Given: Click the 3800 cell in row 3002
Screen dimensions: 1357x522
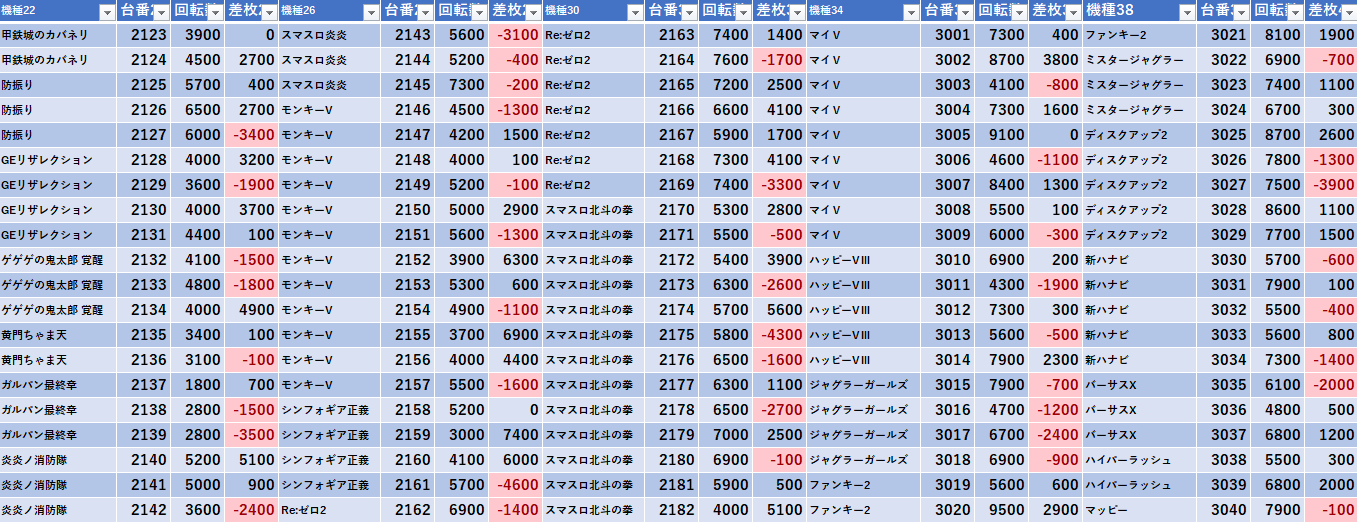Looking at the screenshot, I should click(x=1055, y=60).
